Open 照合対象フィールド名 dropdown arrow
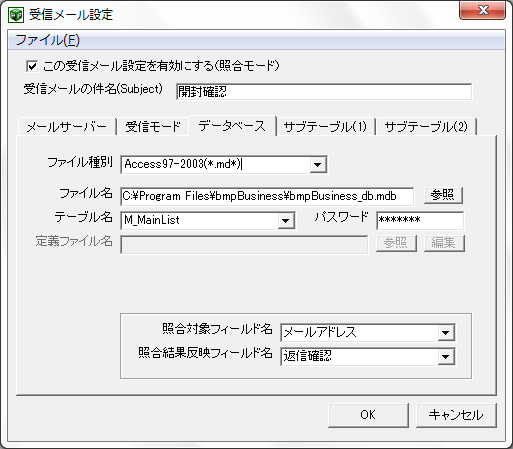The width and height of the screenshot is (513, 449). tap(446, 333)
